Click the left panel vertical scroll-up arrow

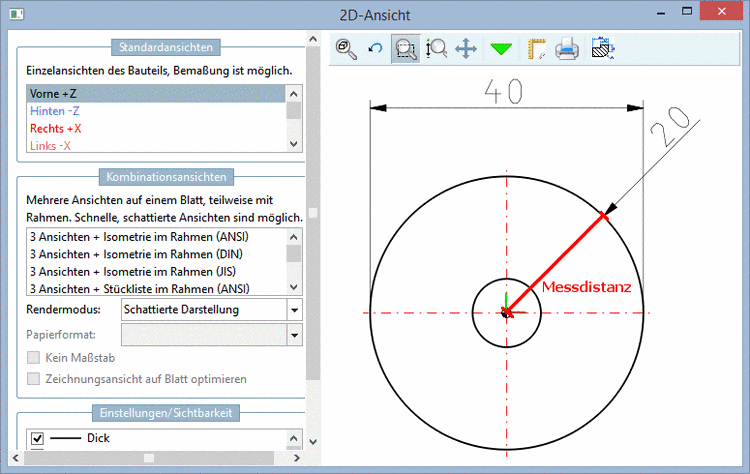313,39
